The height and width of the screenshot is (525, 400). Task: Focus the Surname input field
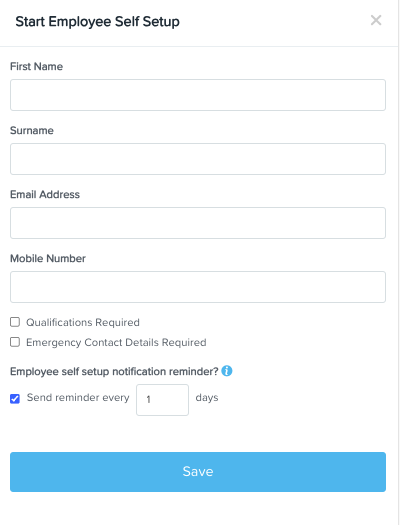pyautogui.click(x=198, y=159)
